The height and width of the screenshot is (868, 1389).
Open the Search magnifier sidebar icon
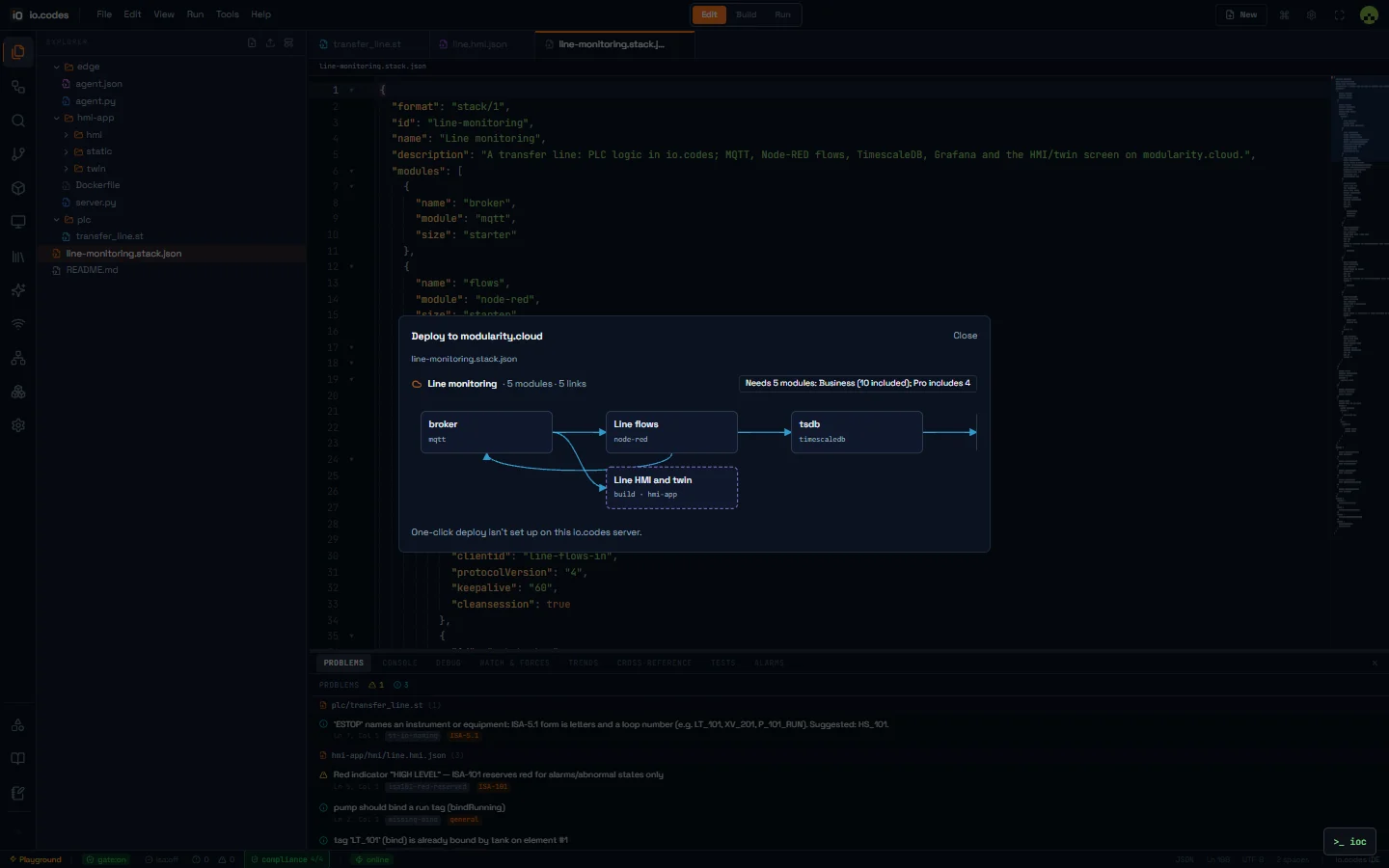point(18,121)
